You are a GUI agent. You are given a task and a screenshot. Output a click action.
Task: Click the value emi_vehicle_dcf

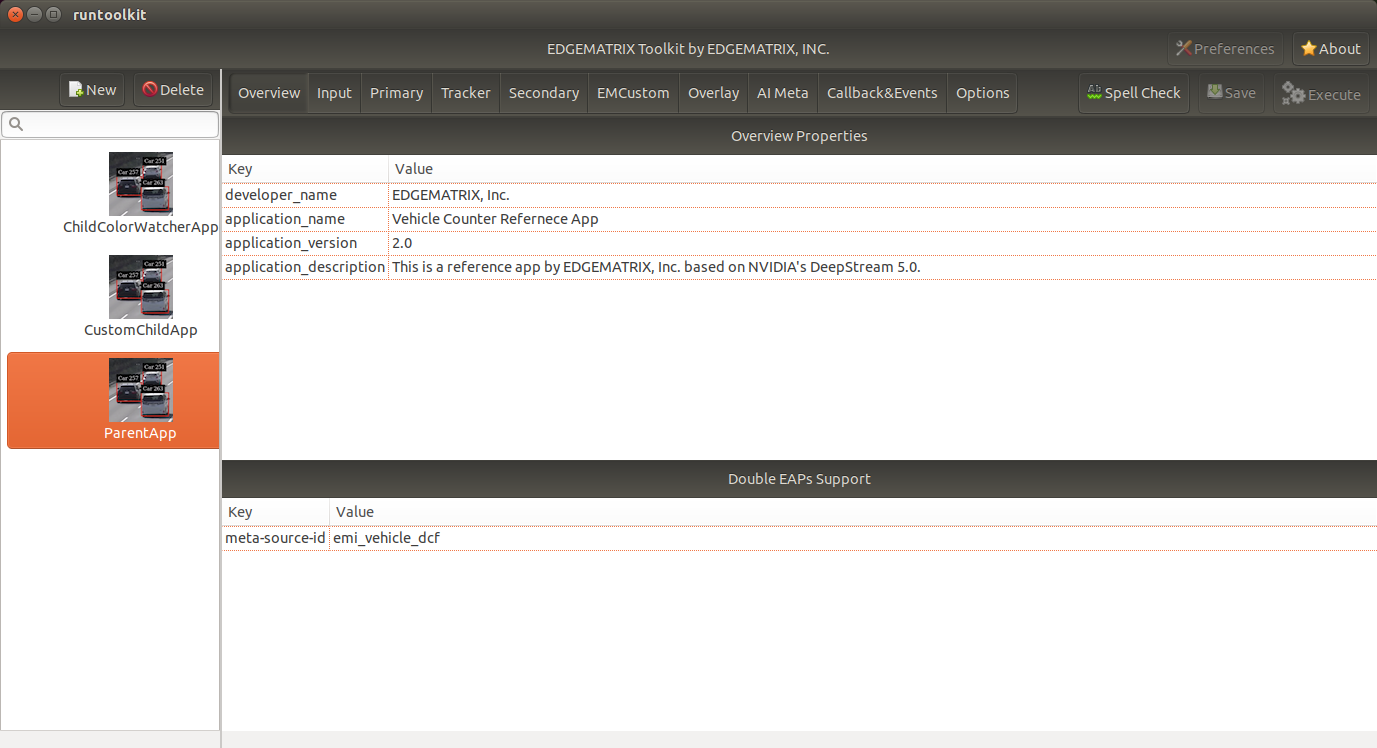pos(386,538)
